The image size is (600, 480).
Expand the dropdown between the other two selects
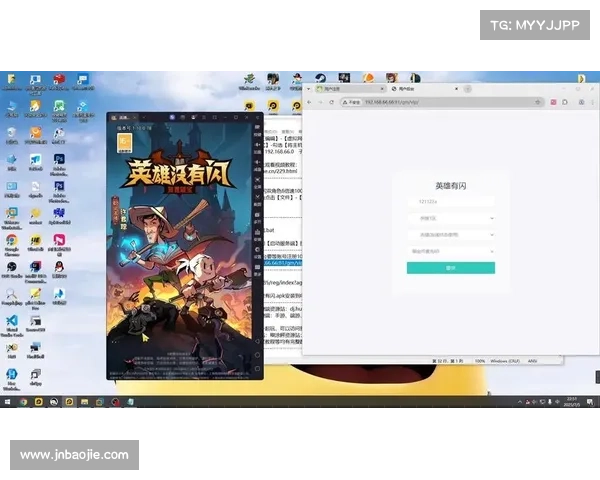(x=451, y=235)
